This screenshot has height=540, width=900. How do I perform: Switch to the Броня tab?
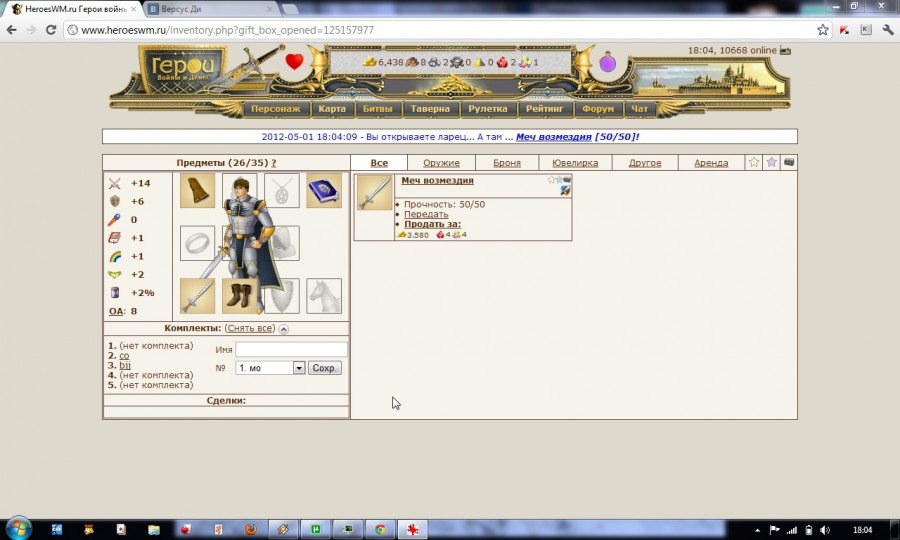pos(507,163)
